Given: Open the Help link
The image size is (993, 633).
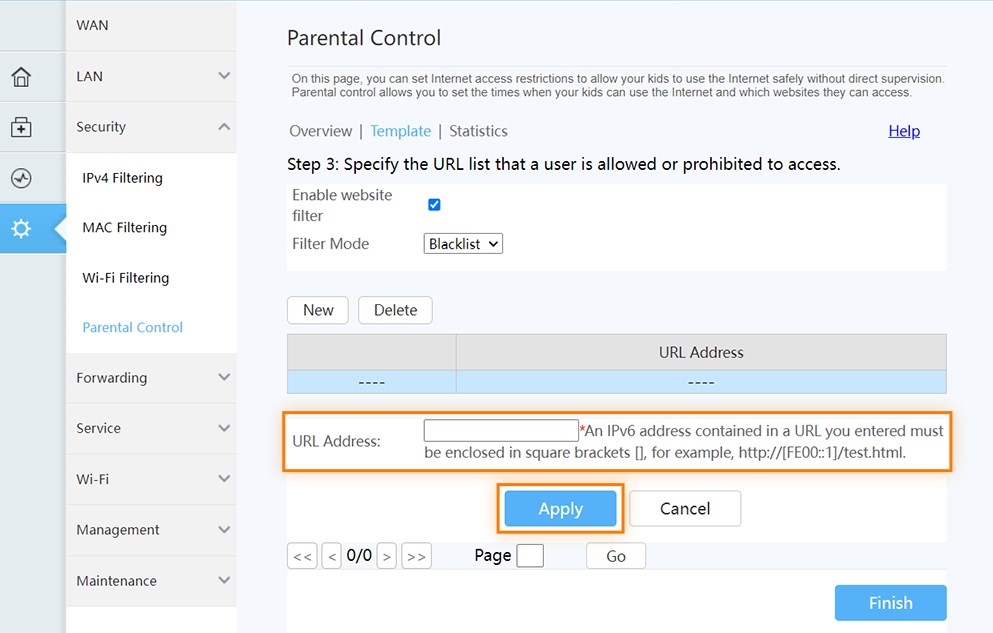Looking at the screenshot, I should (x=904, y=131).
